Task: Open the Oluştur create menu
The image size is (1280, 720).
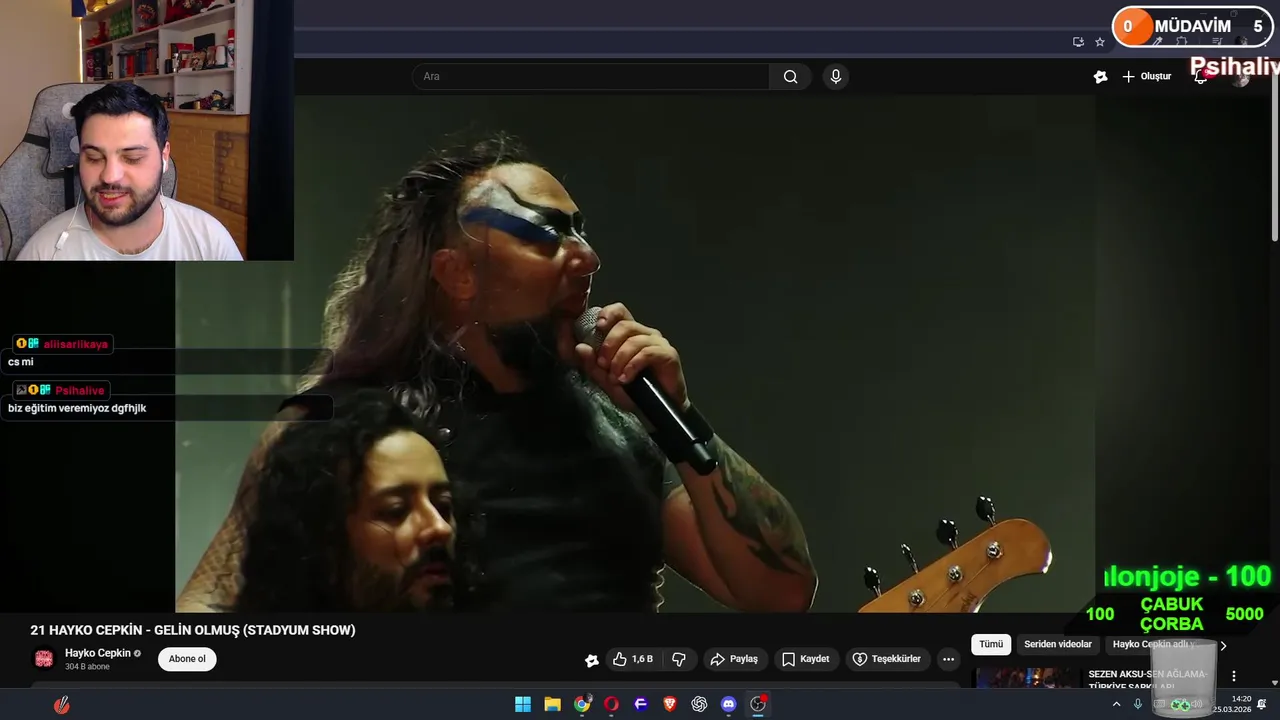Action: coord(1146,77)
